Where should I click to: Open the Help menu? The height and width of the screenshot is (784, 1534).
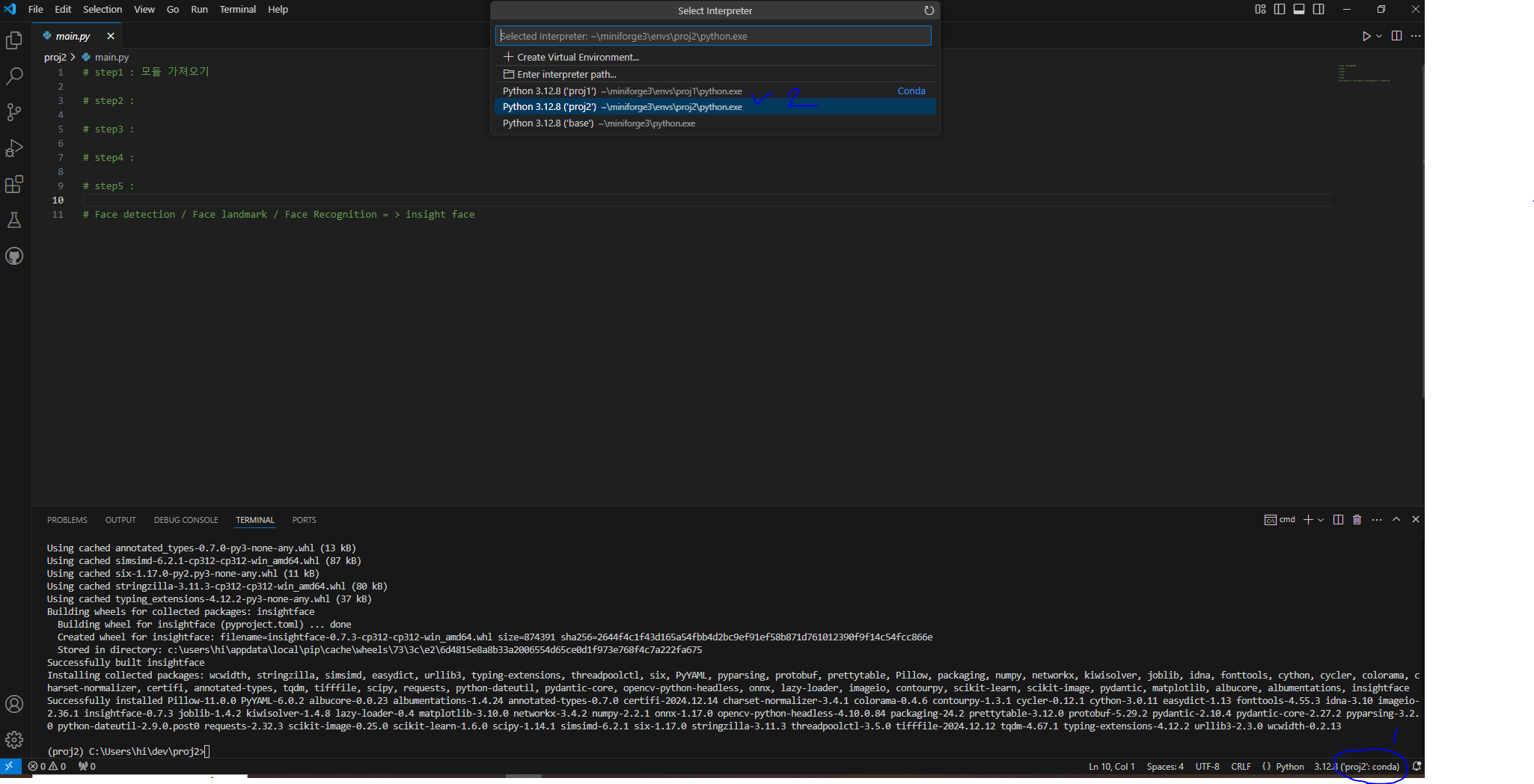pos(278,9)
